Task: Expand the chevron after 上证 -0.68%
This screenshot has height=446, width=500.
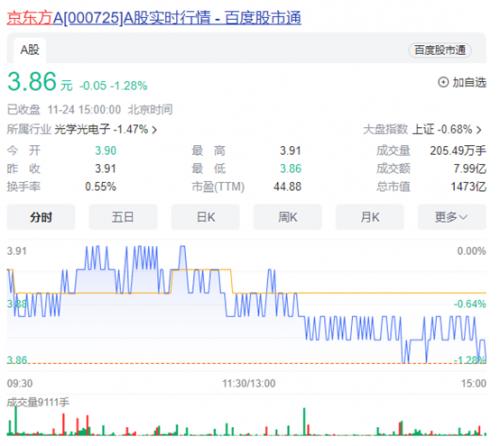Action: click(479, 130)
